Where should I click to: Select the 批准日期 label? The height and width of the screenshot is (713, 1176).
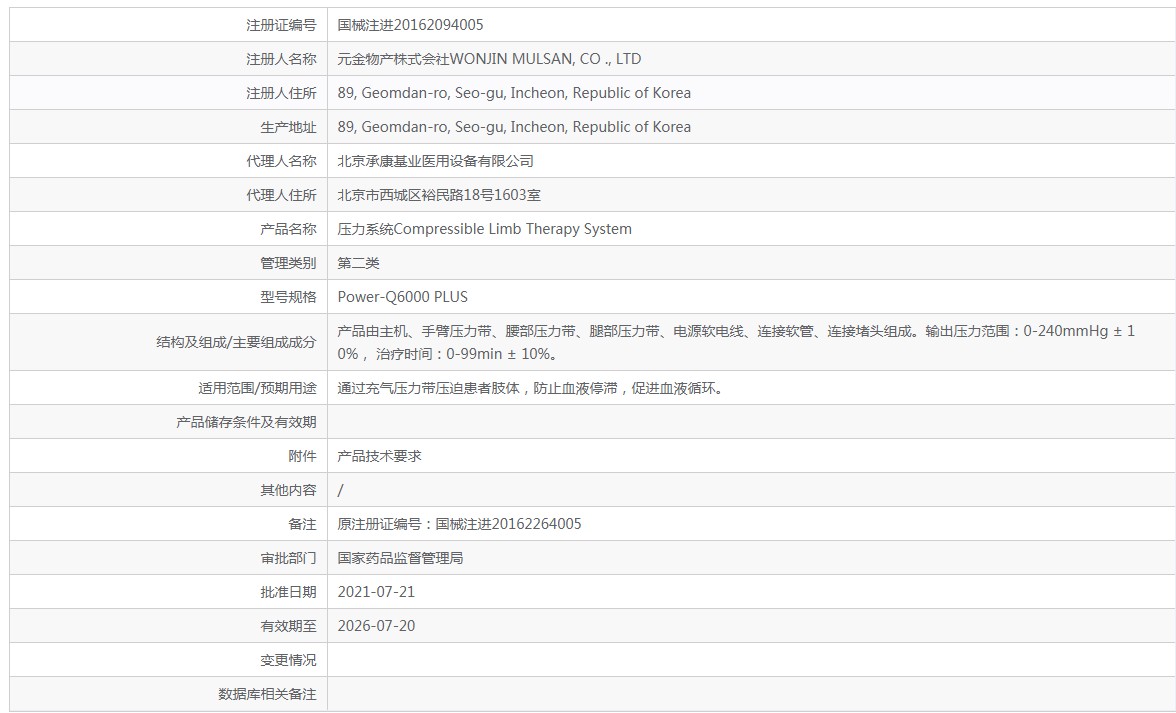(288, 592)
